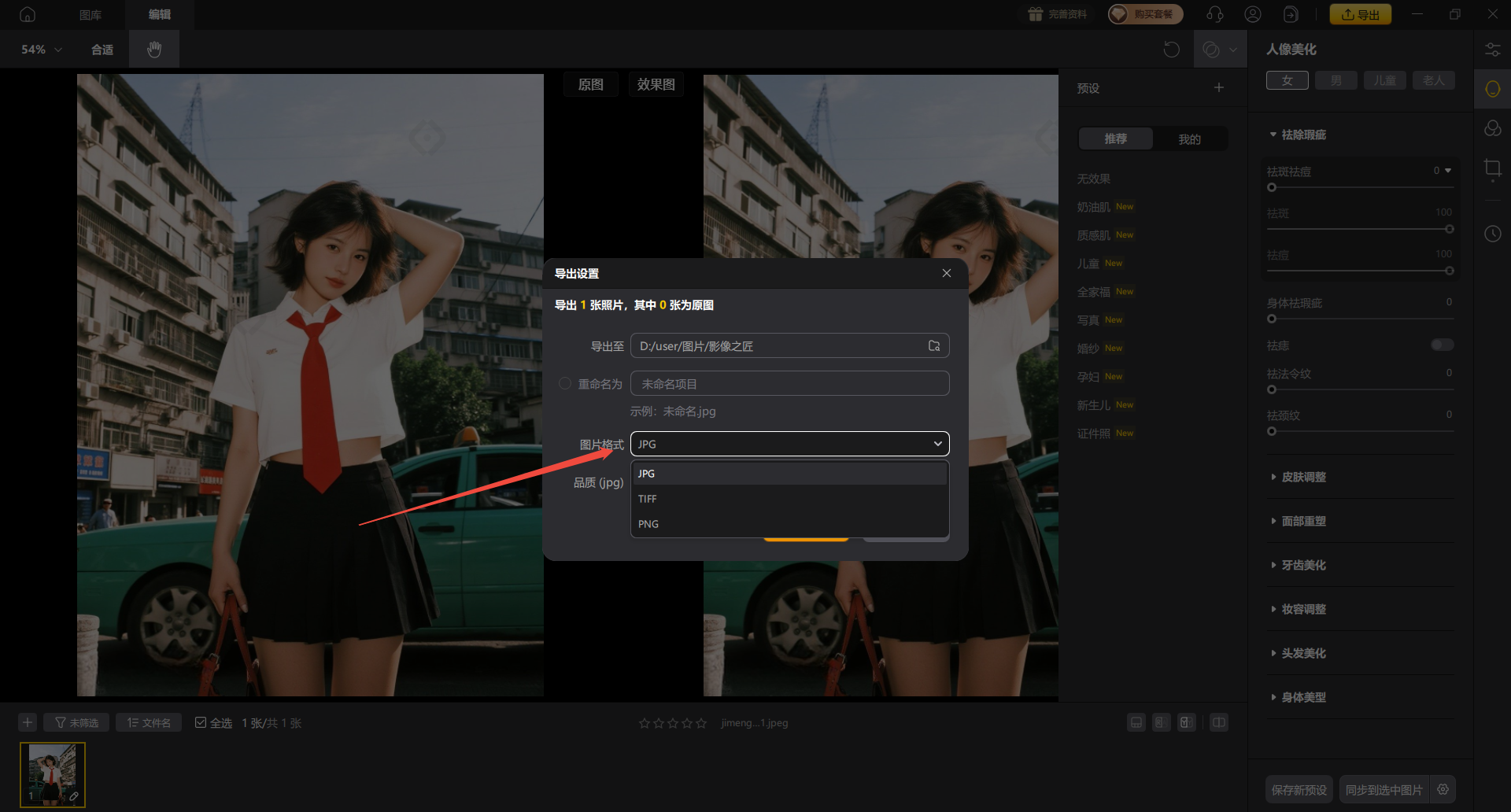1511x812 pixels.
Task: Click the yellow export button
Action: (x=1360, y=14)
